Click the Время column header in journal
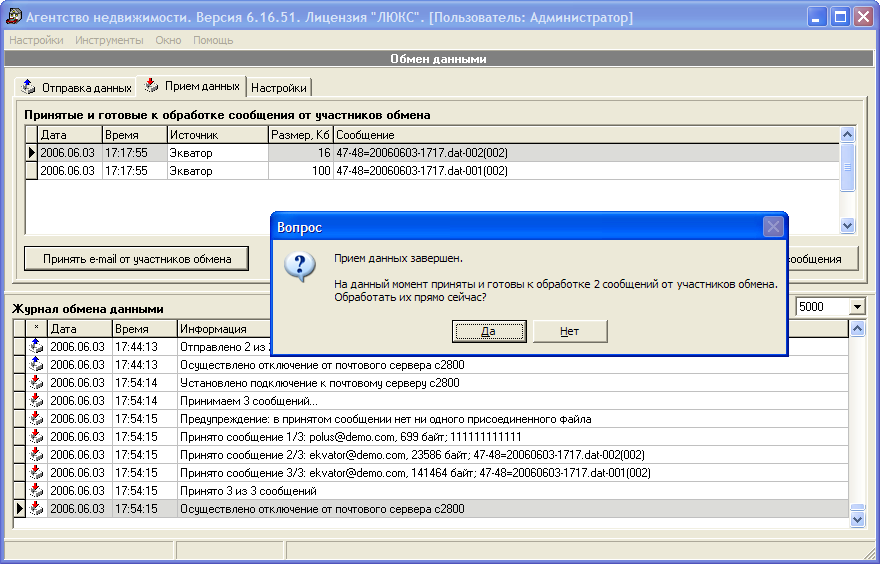This screenshot has height=564, width=880. coord(145,329)
